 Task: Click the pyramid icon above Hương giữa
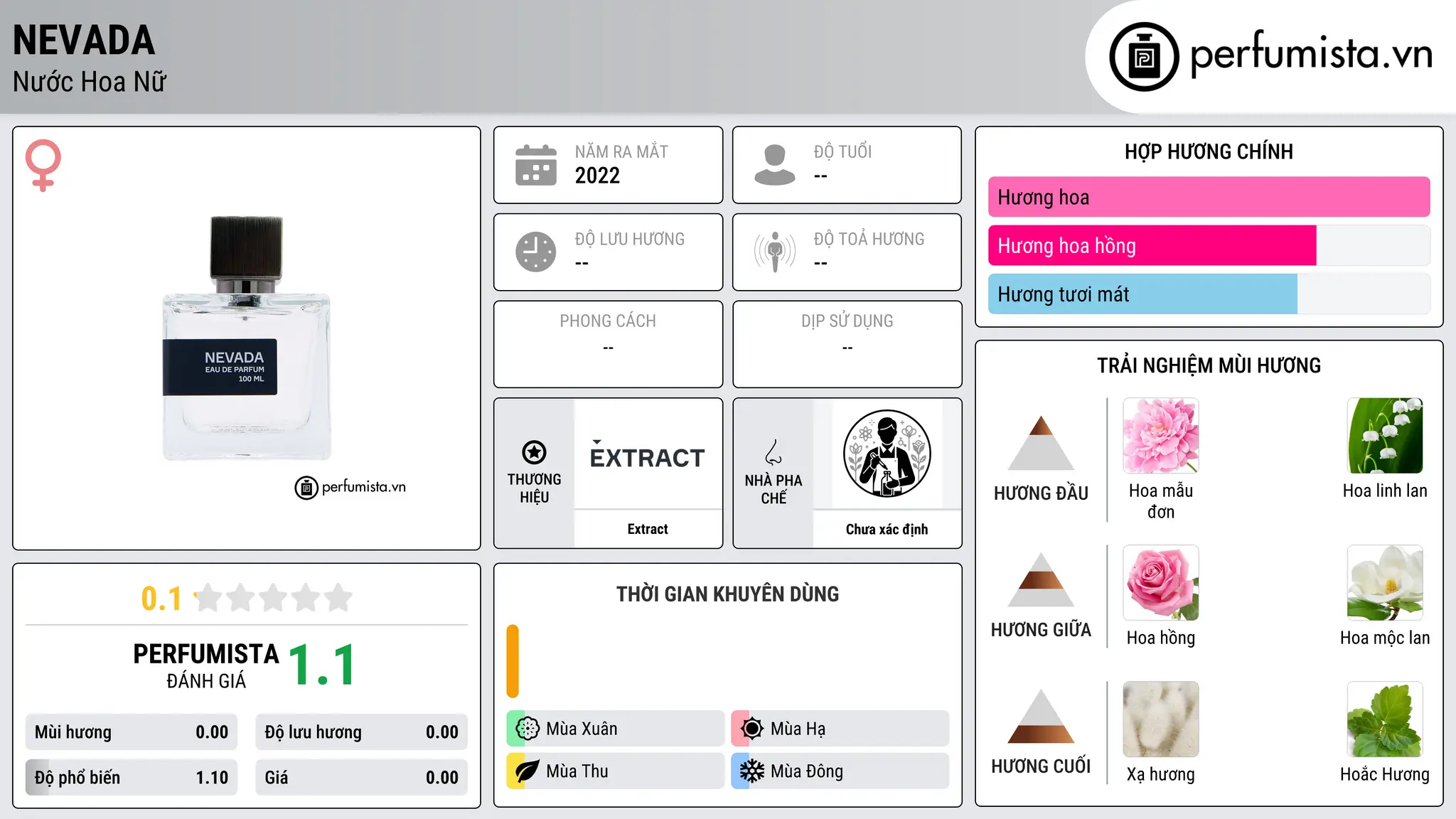[x=1041, y=579]
